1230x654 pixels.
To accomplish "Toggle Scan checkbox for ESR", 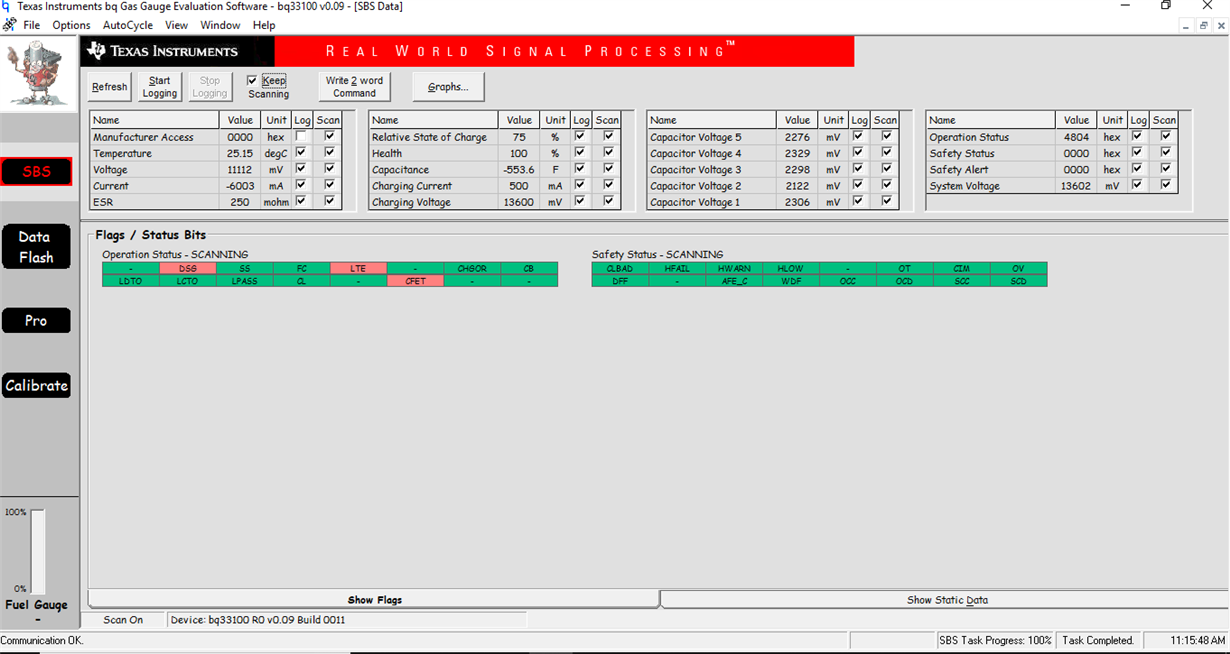I will (329, 201).
